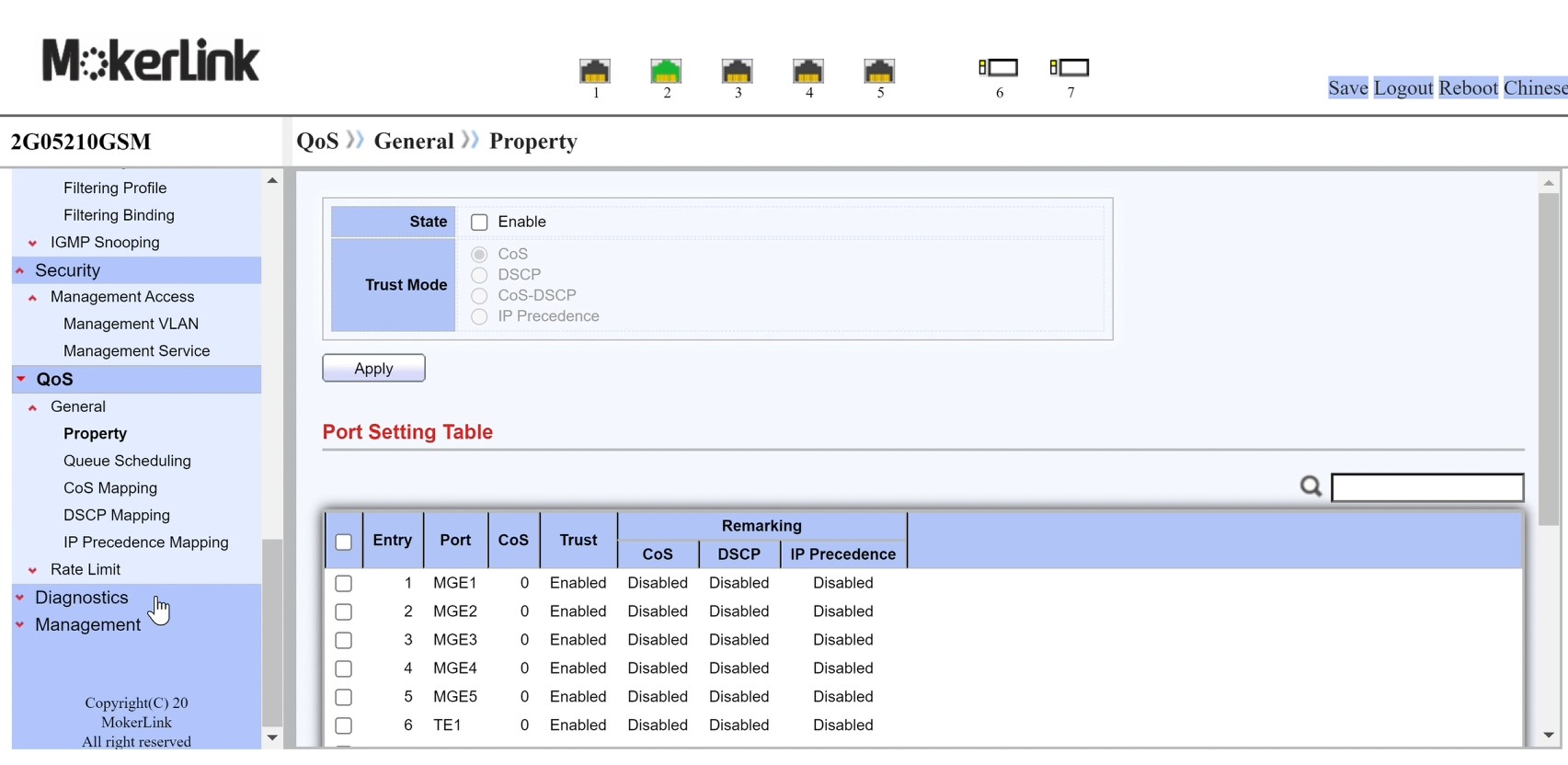
Task: Click the port 5 Ethernet icon
Action: (879, 71)
